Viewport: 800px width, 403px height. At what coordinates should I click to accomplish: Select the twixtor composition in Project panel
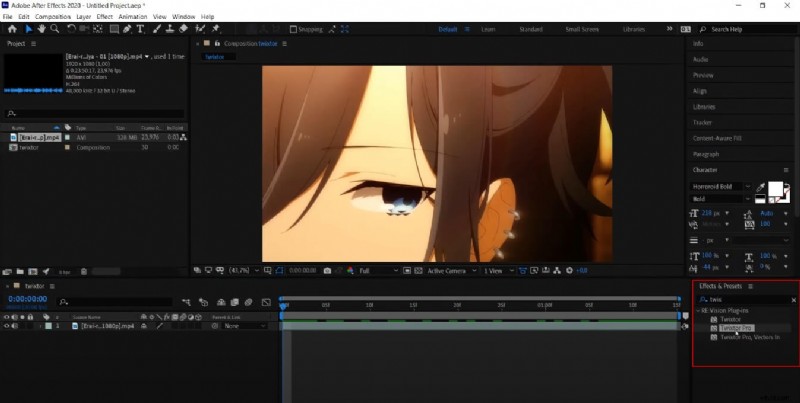29,147
